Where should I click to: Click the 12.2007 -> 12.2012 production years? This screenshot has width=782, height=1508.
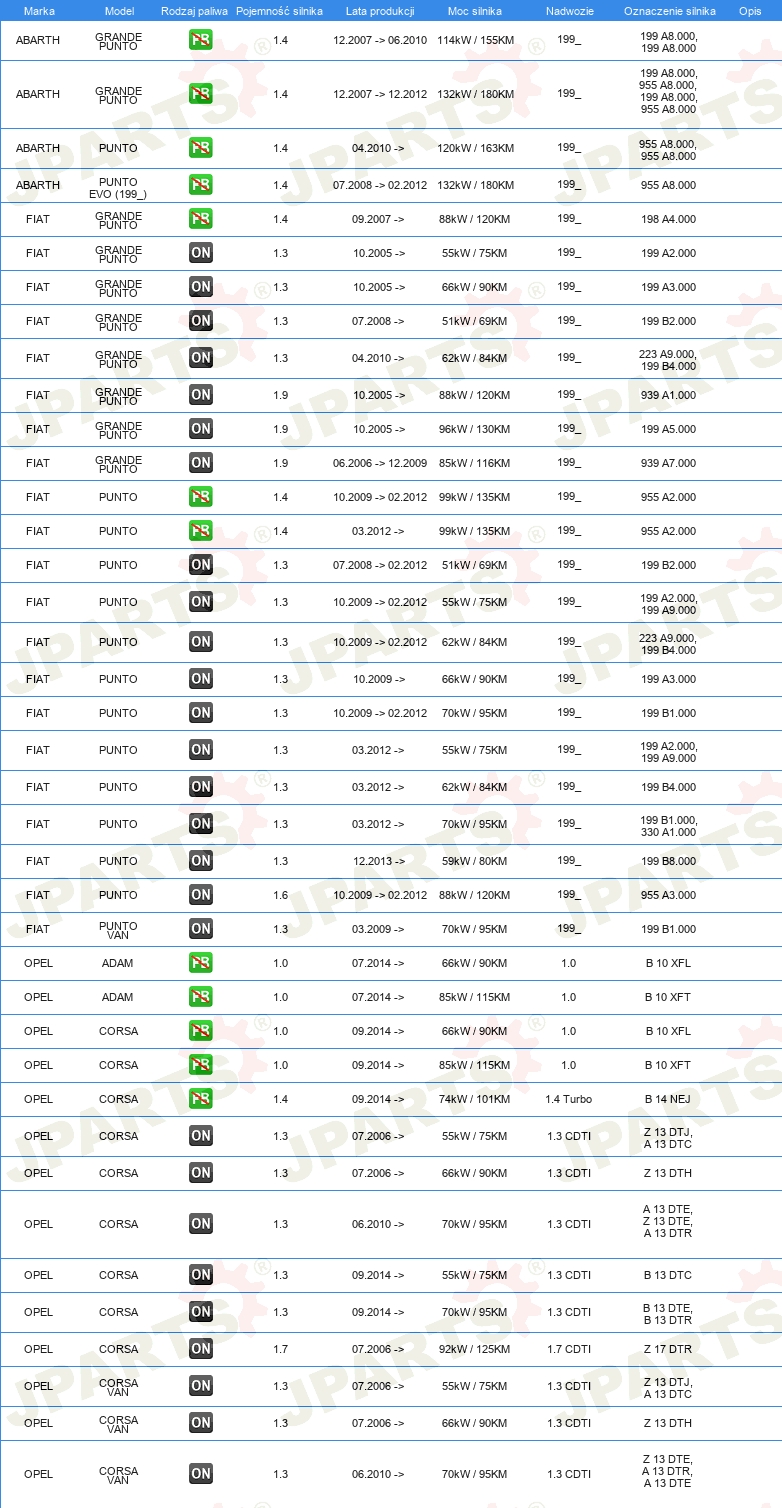(380, 94)
